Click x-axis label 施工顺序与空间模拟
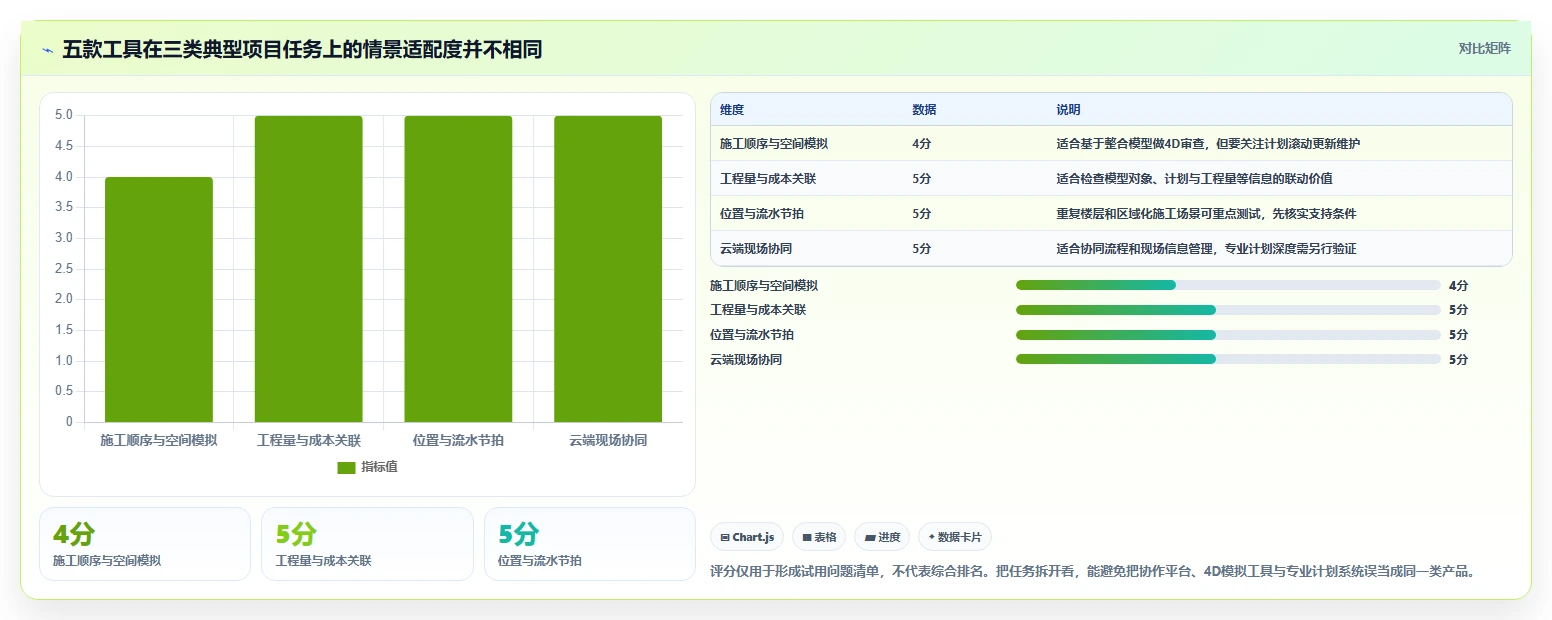1552x620 pixels. pyautogui.click(x=159, y=440)
